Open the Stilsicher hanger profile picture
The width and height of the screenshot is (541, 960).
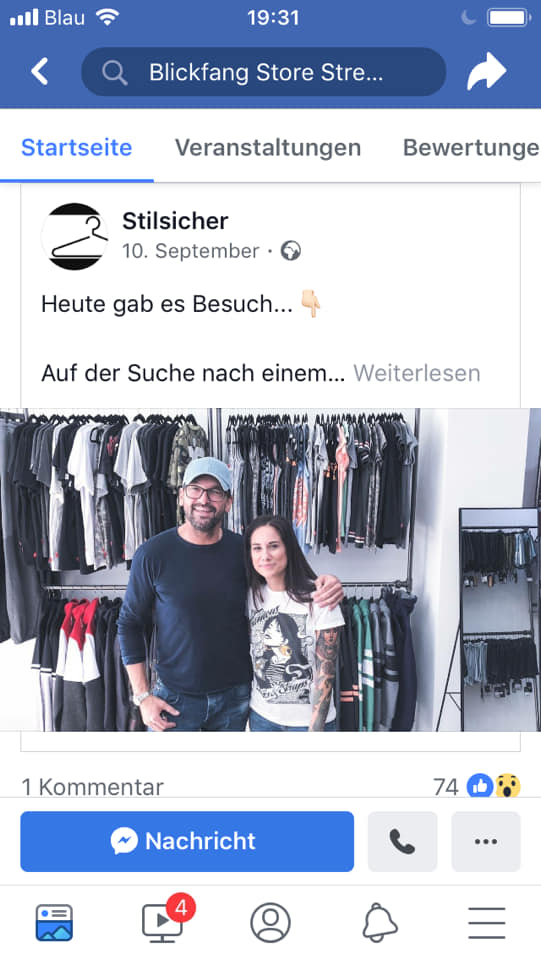coord(75,236)
